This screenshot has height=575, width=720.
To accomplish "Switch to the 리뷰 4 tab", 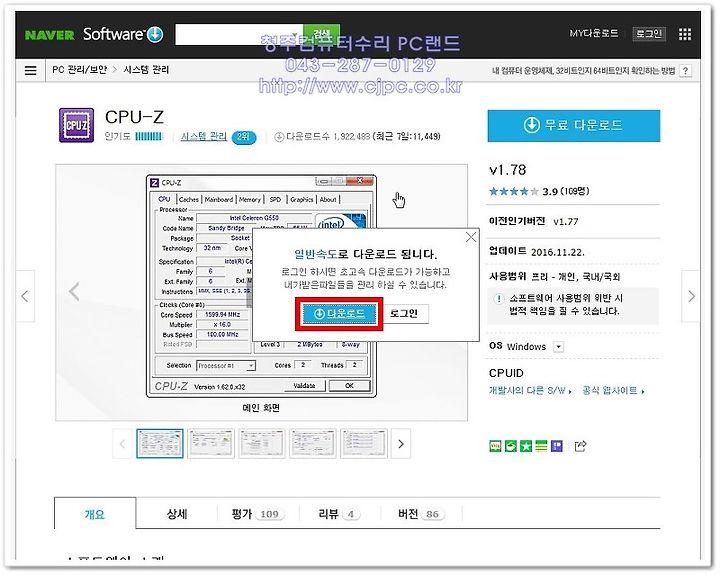I will tap(340, 514).
